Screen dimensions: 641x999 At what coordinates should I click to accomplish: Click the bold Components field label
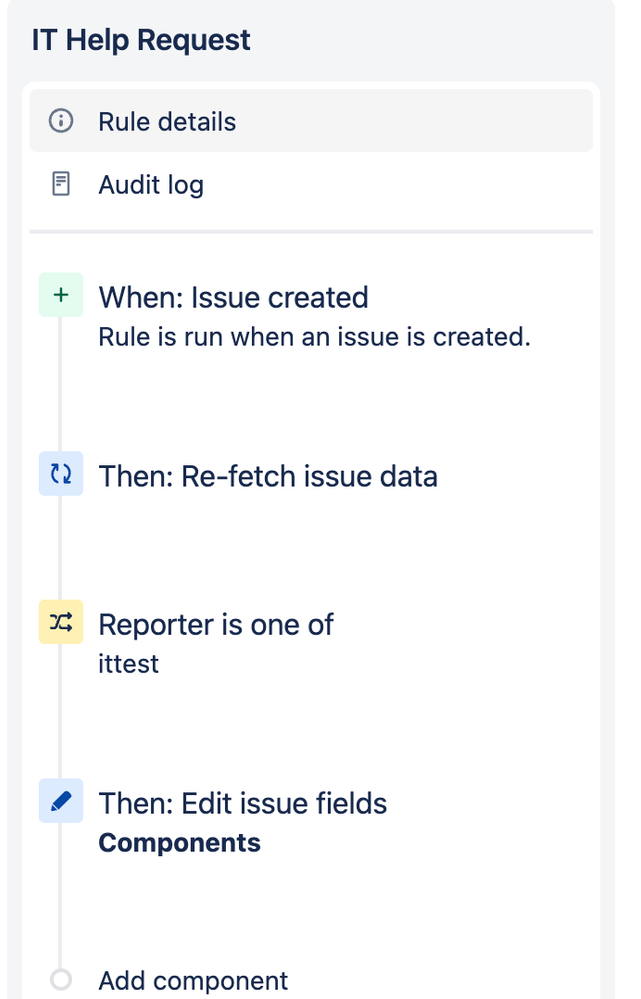pyautogui.click(x=179, y=843)
